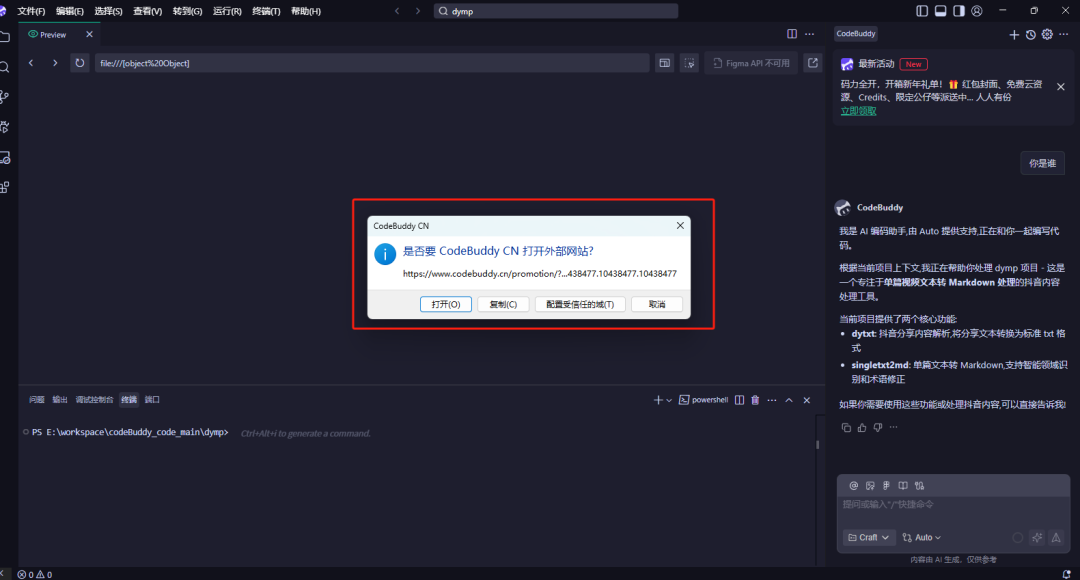1080x580 pixels.
Task: Click the Preview URL address field
Action: pyautogui.click(x=372, y=63)
